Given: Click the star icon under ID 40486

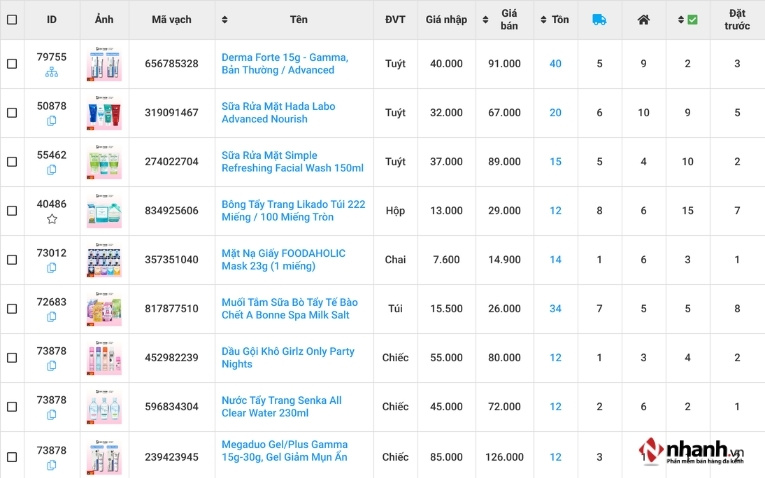Looking at the screenshot, I should [x=52, y=219].
